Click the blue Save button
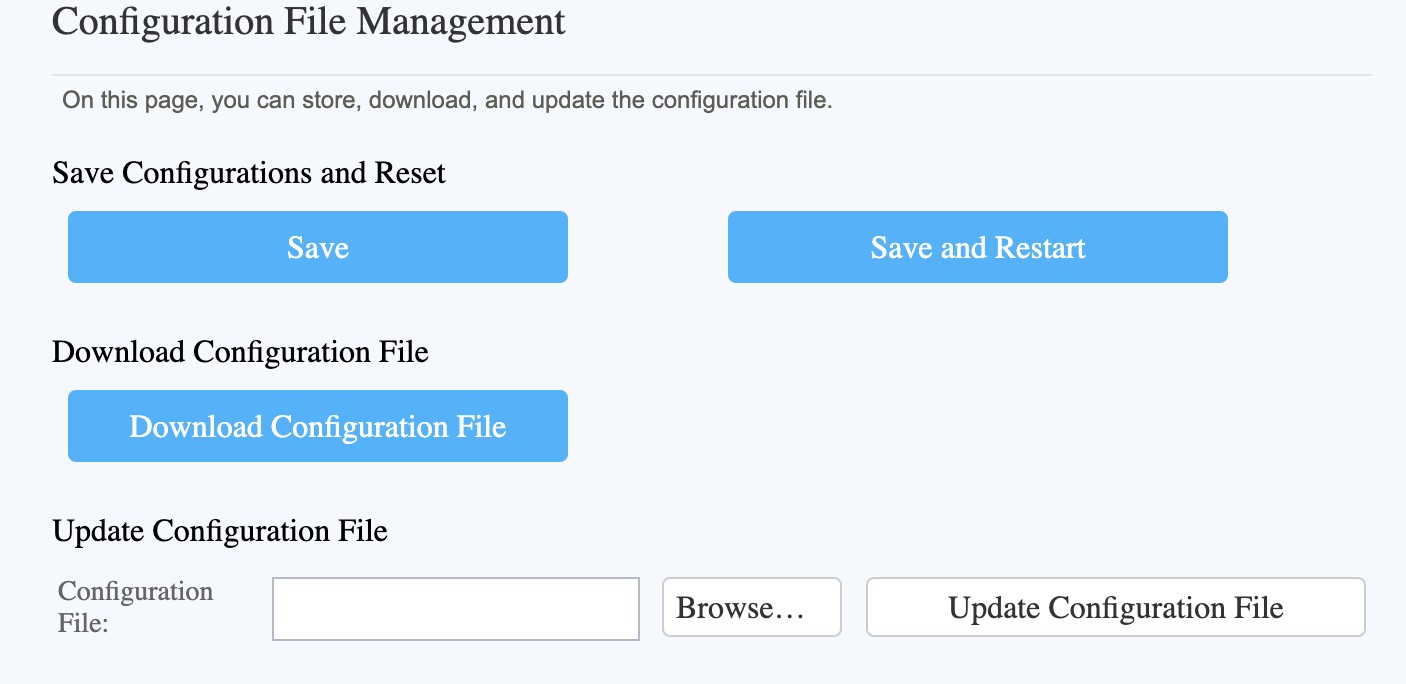The height and width of the screenshot is (684, 1406). [318, 247]
